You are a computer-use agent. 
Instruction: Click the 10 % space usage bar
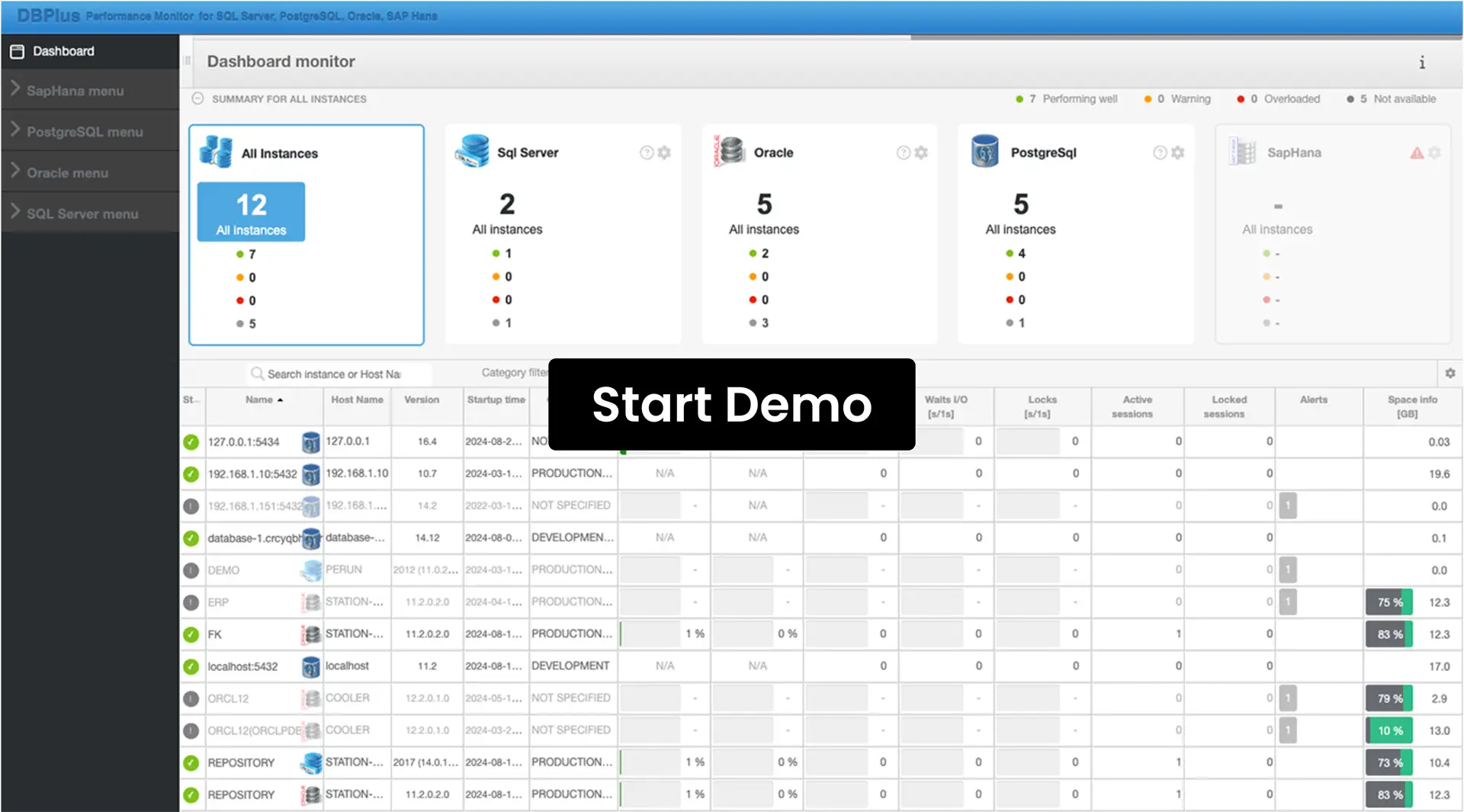1389,730
